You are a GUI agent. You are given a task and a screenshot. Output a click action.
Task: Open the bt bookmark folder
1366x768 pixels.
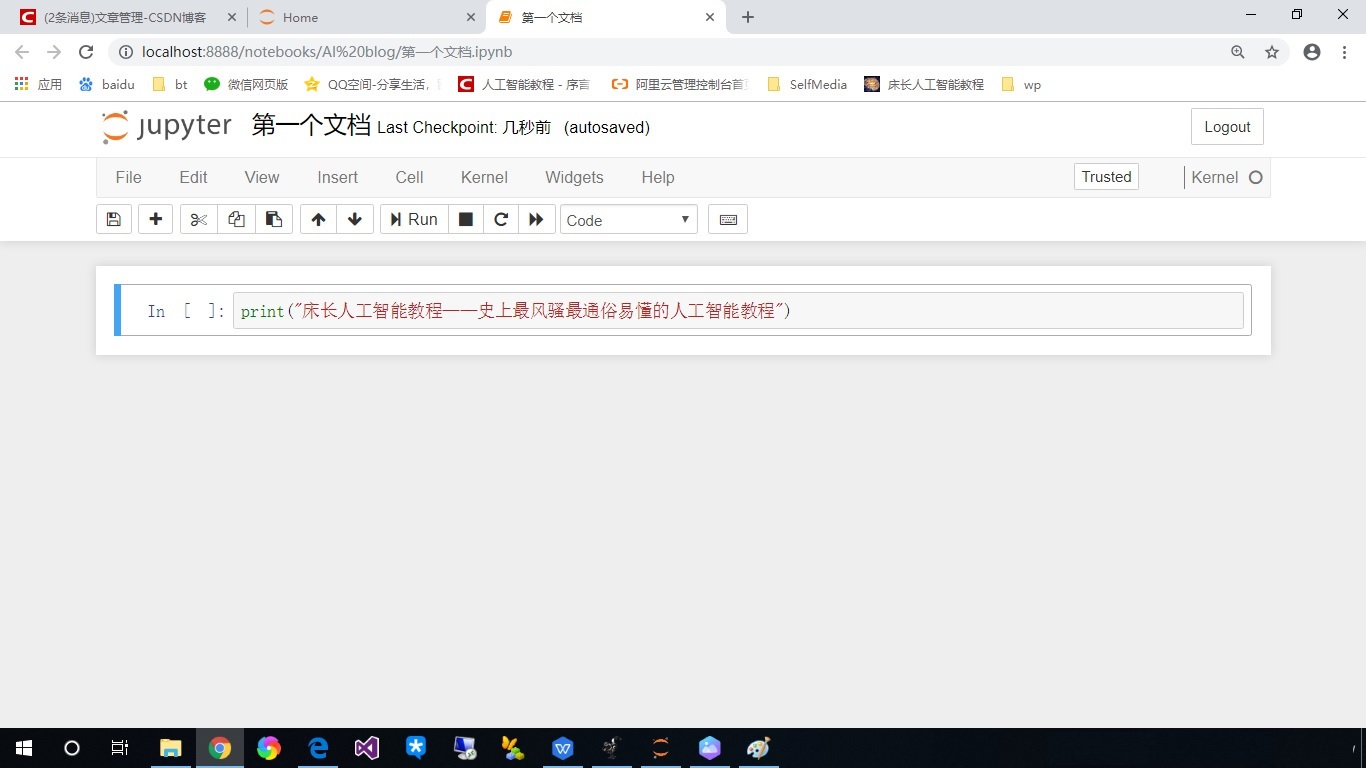pos(170,85)
